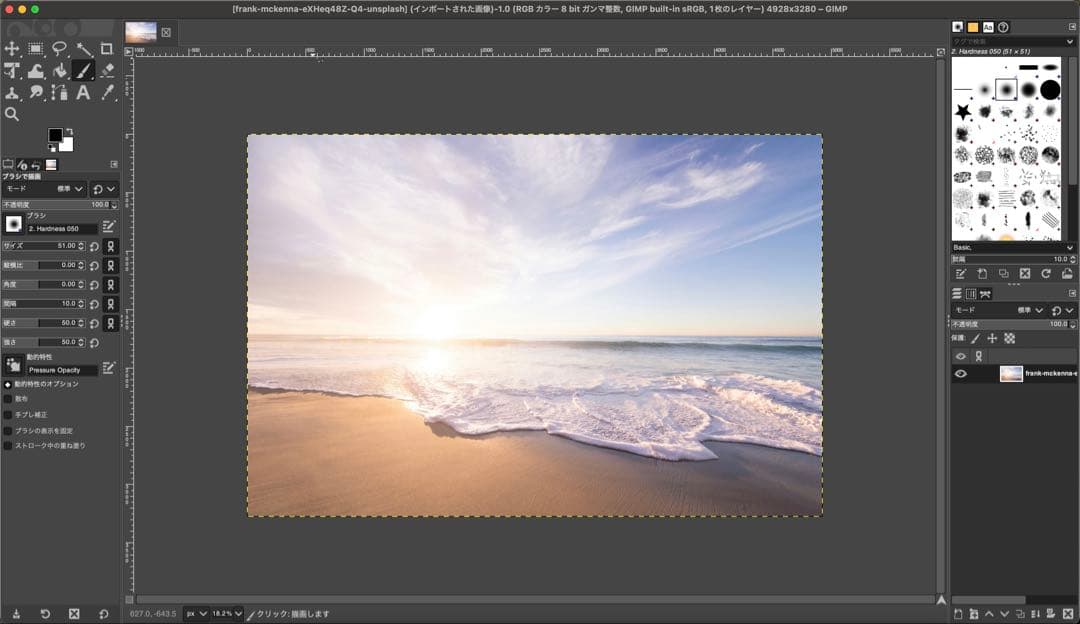Switch to the Patterns tab in brushes dock
This screenshot has height=624, width=1080.
[x=972, y=27]
